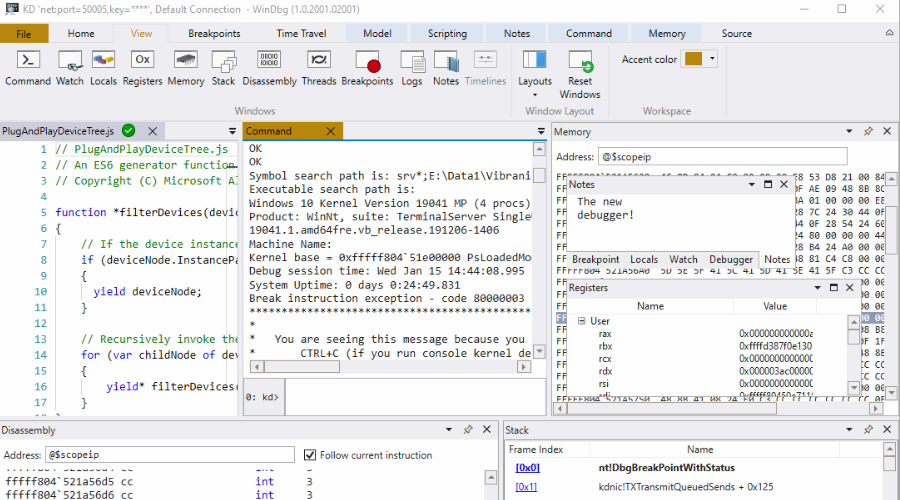Open the script tab group overflow dropdown
Image resolution: width=900 pixels, height=500 pixels.
point(232,131)
